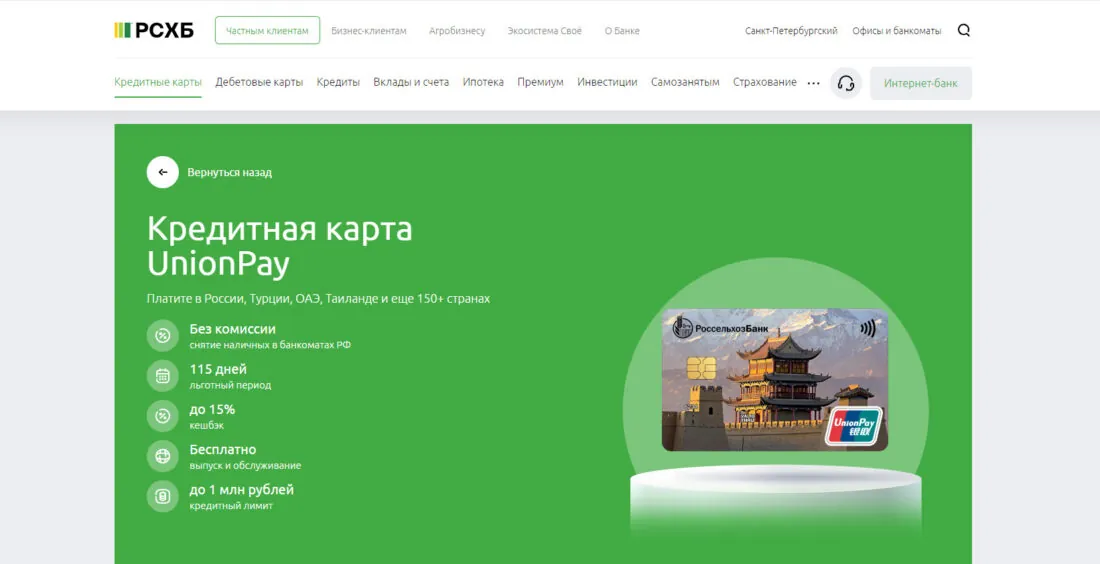Open Агробизнесу section

[457, 31]
